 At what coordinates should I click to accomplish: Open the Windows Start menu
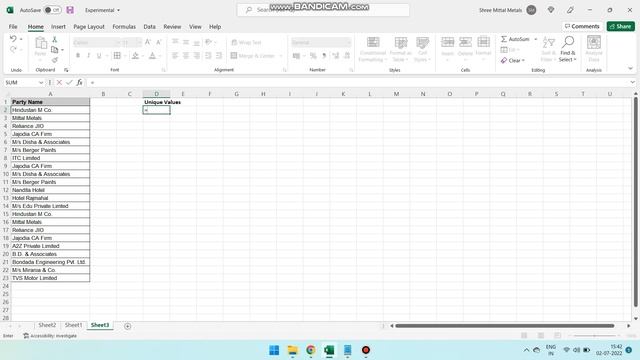click(274, 350)
